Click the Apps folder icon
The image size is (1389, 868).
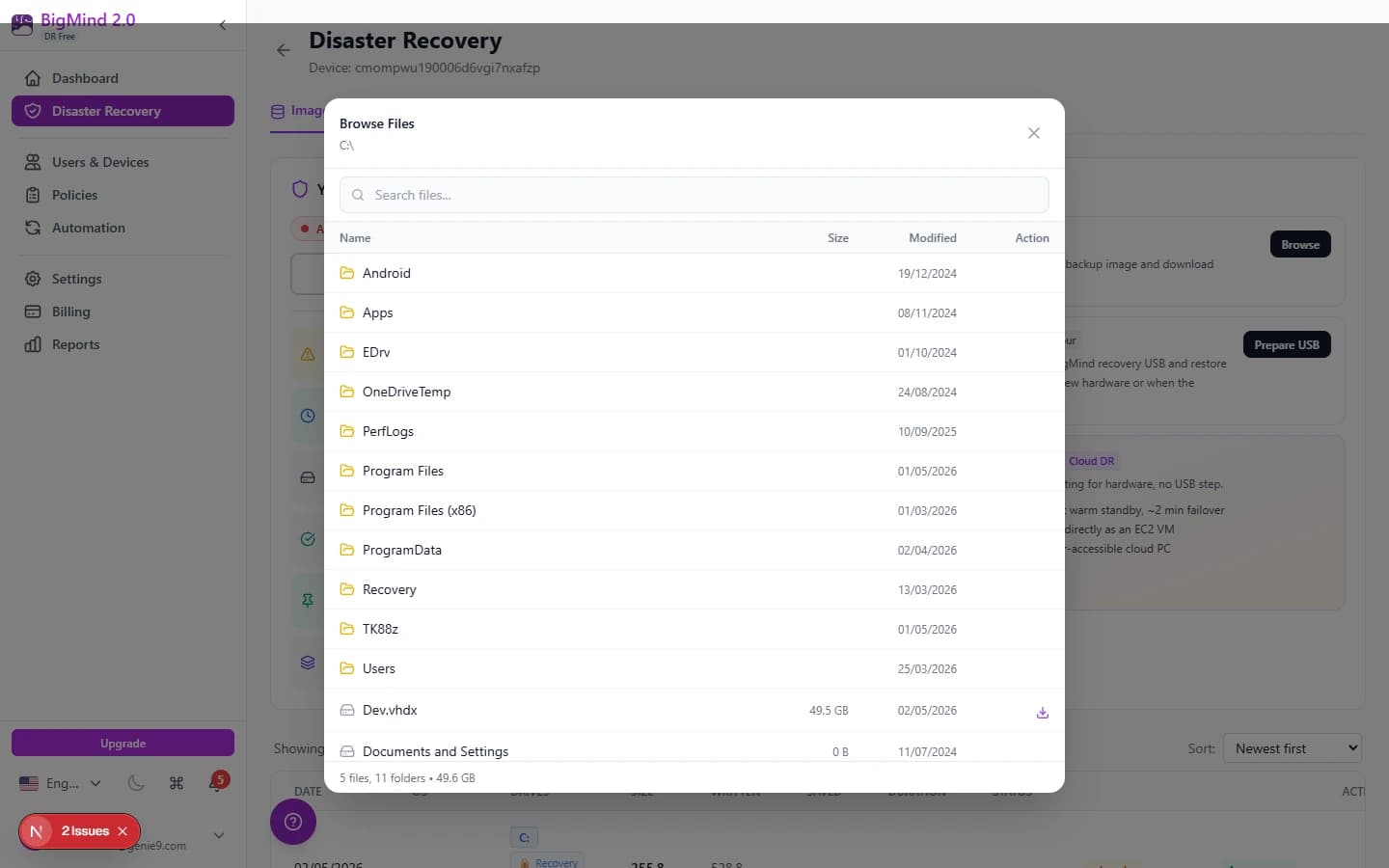[347, 312]
